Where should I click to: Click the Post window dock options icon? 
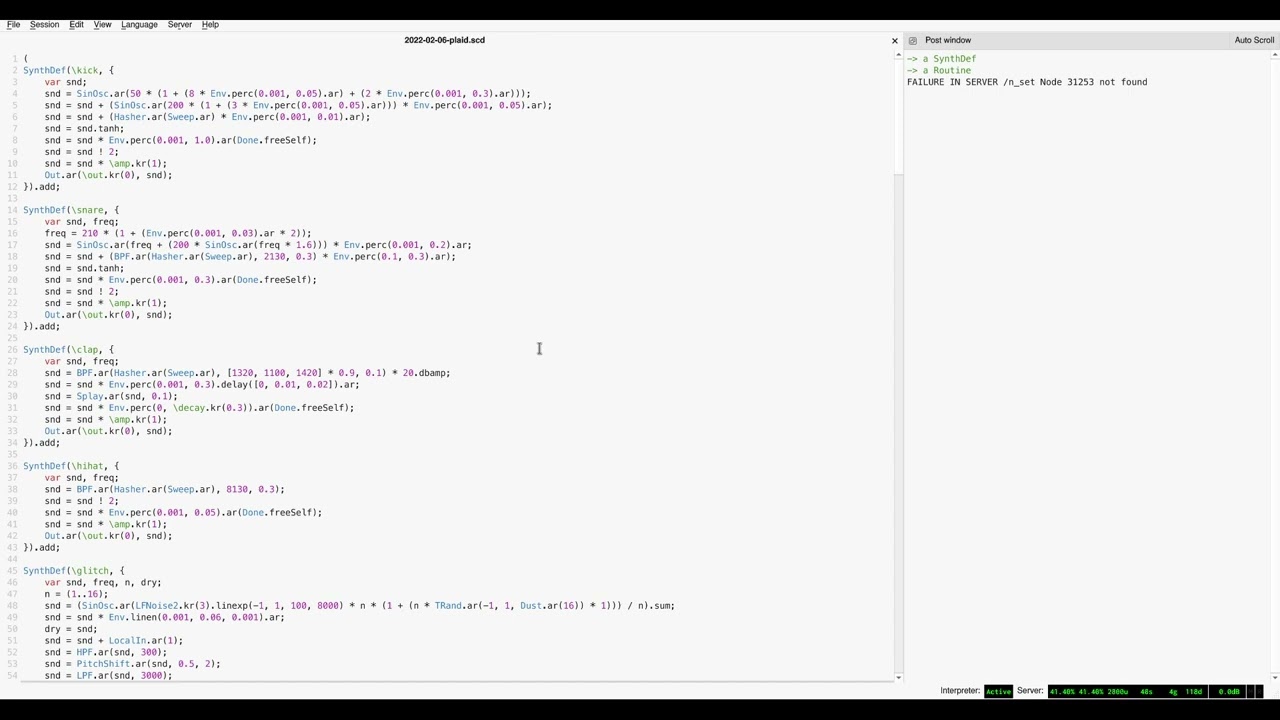pyautogui.click(x=912, y=41)
